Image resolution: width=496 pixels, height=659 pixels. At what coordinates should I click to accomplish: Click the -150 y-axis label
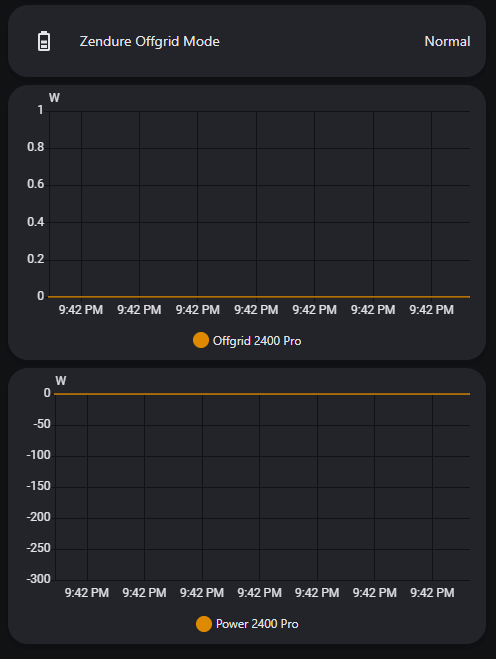[x=39, y=486]
